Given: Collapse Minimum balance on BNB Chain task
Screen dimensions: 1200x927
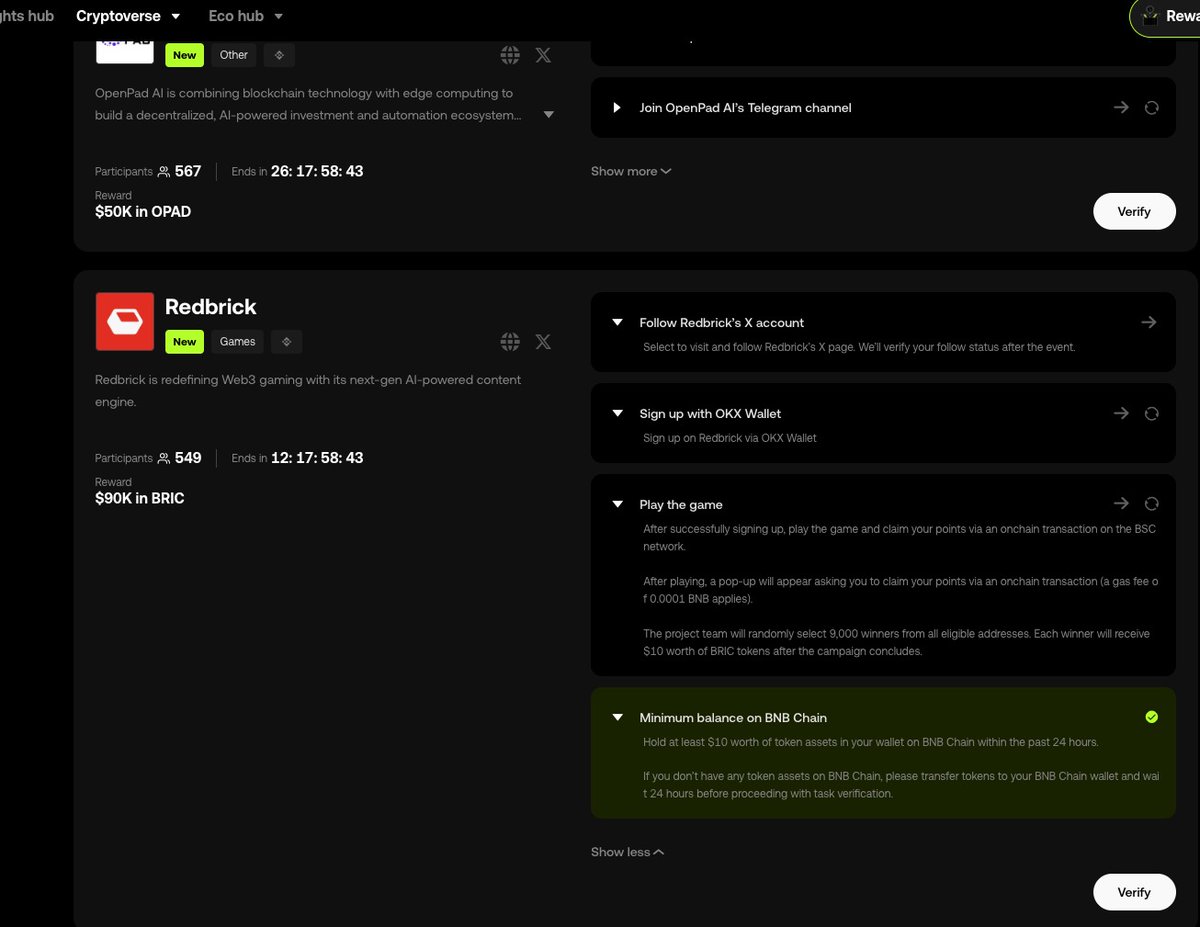Looking at the screenshot, I should 617,717.
